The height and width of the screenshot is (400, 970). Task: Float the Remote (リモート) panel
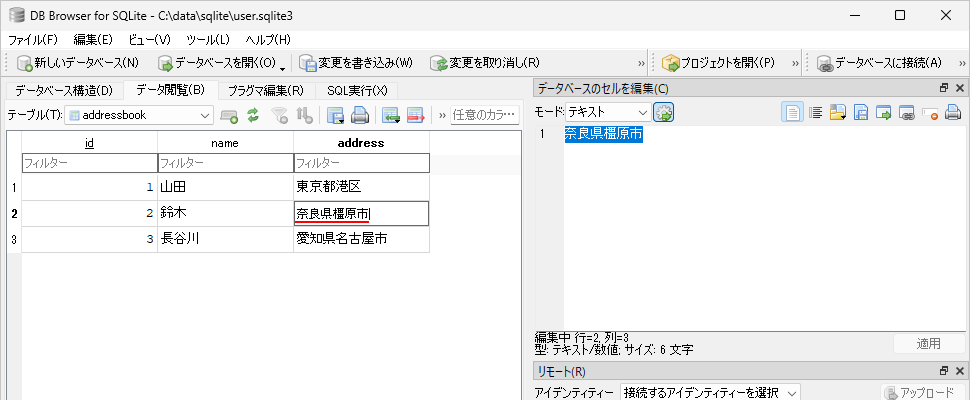pos(944,371)
